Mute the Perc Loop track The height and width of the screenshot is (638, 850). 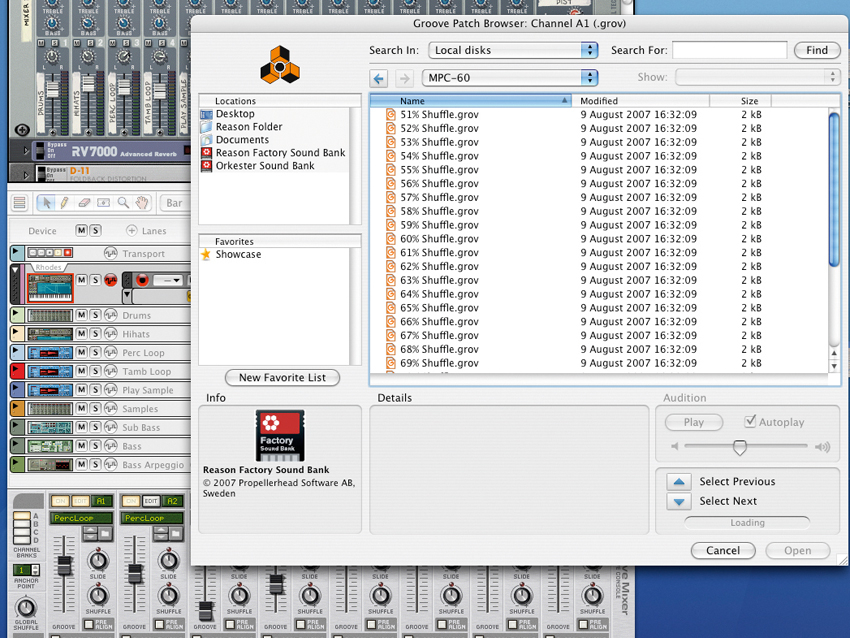pos(81,352)
